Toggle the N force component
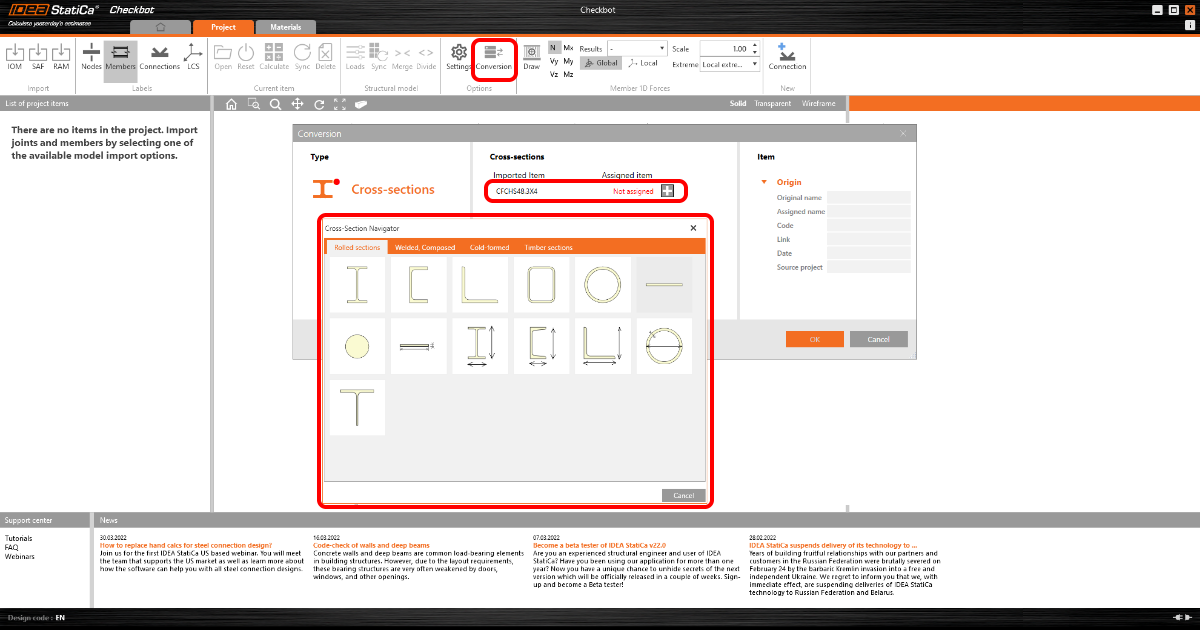This screenshot has height=630, width=1200. 554,48
